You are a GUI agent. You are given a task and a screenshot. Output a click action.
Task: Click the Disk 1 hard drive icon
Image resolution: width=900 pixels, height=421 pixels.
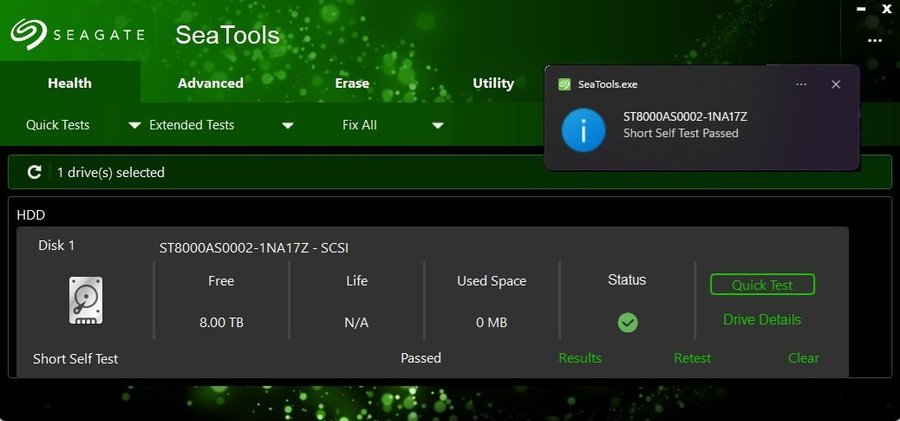tap(86, 300)
